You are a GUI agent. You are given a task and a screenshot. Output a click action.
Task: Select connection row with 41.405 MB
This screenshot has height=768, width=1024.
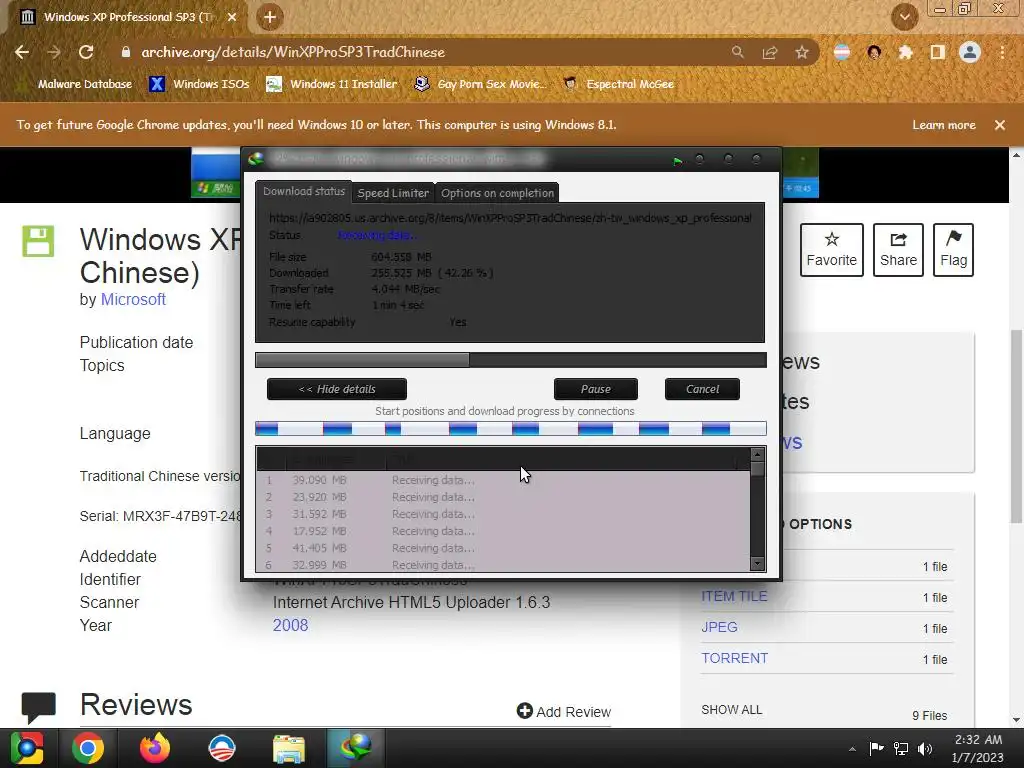pos(503,548)
